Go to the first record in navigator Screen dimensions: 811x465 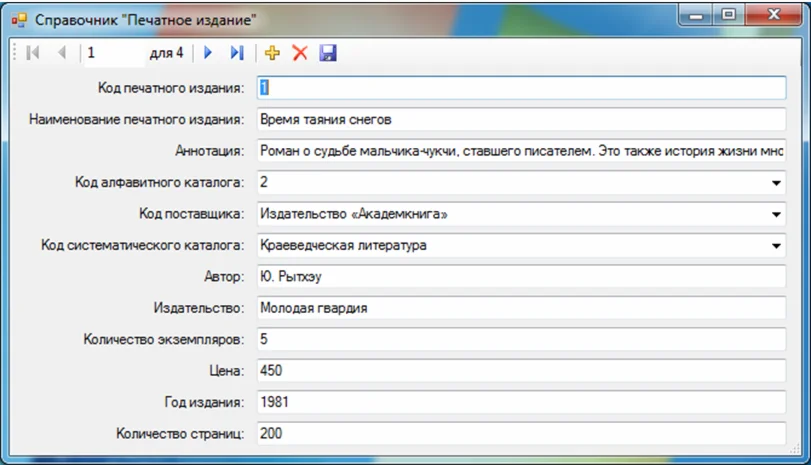tap(33, 53)
